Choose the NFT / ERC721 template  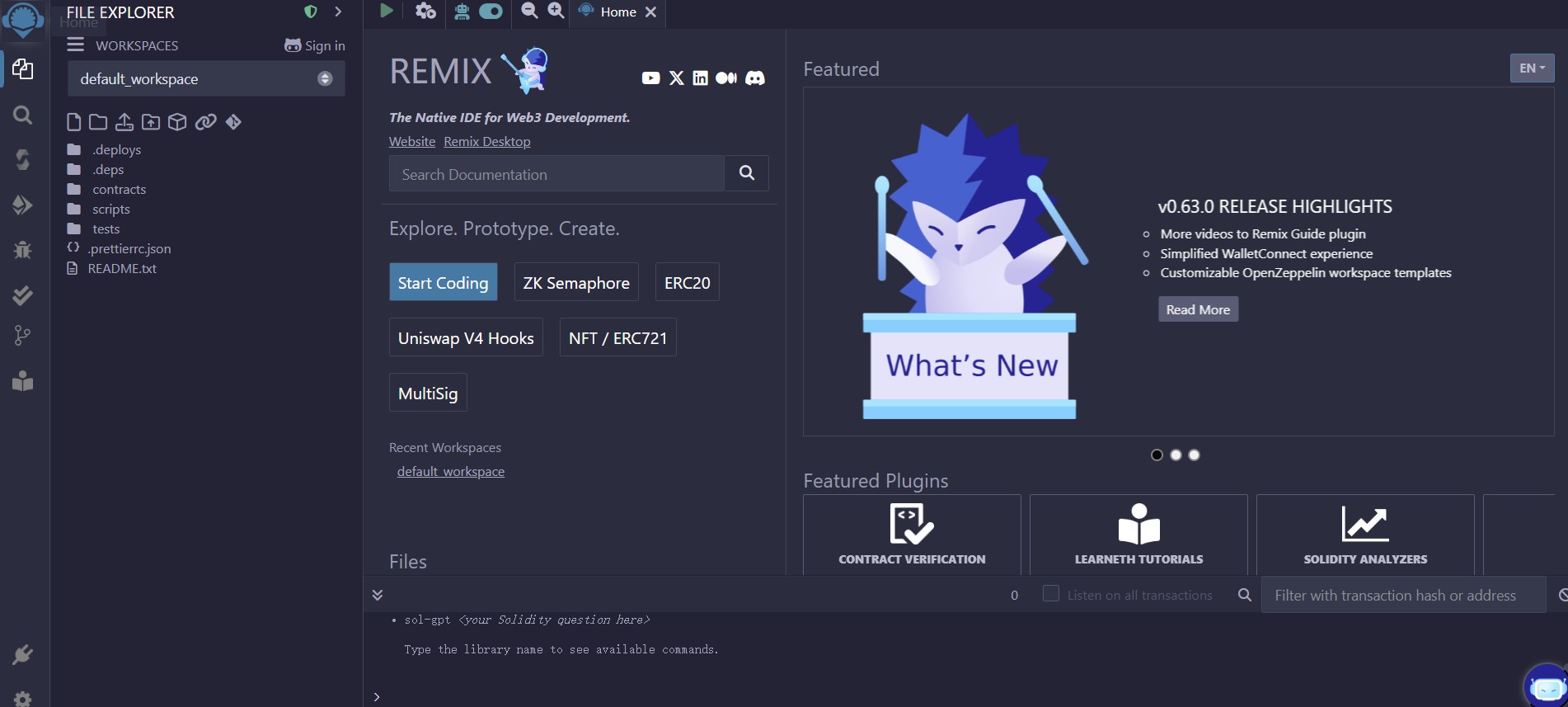click(617, 337)
